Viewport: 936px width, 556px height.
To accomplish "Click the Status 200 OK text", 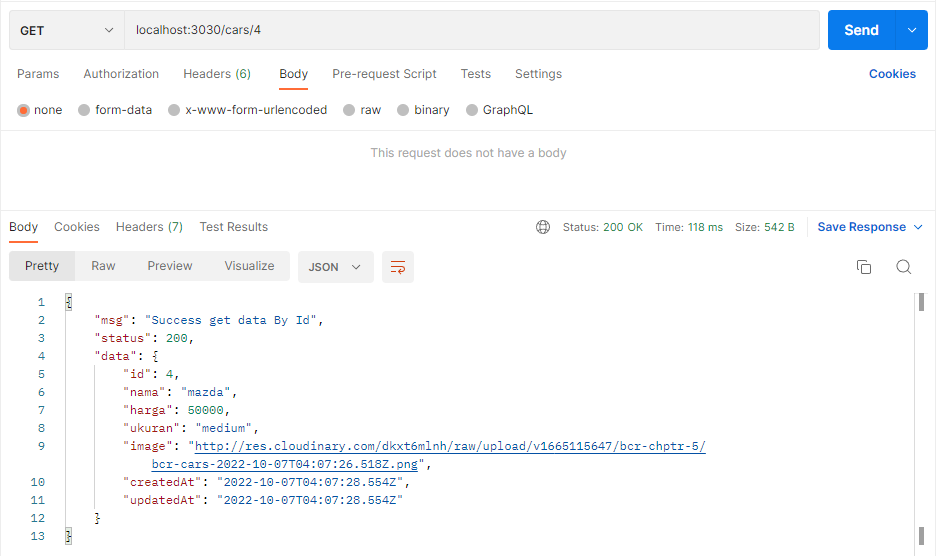I will tap(602, 227).
